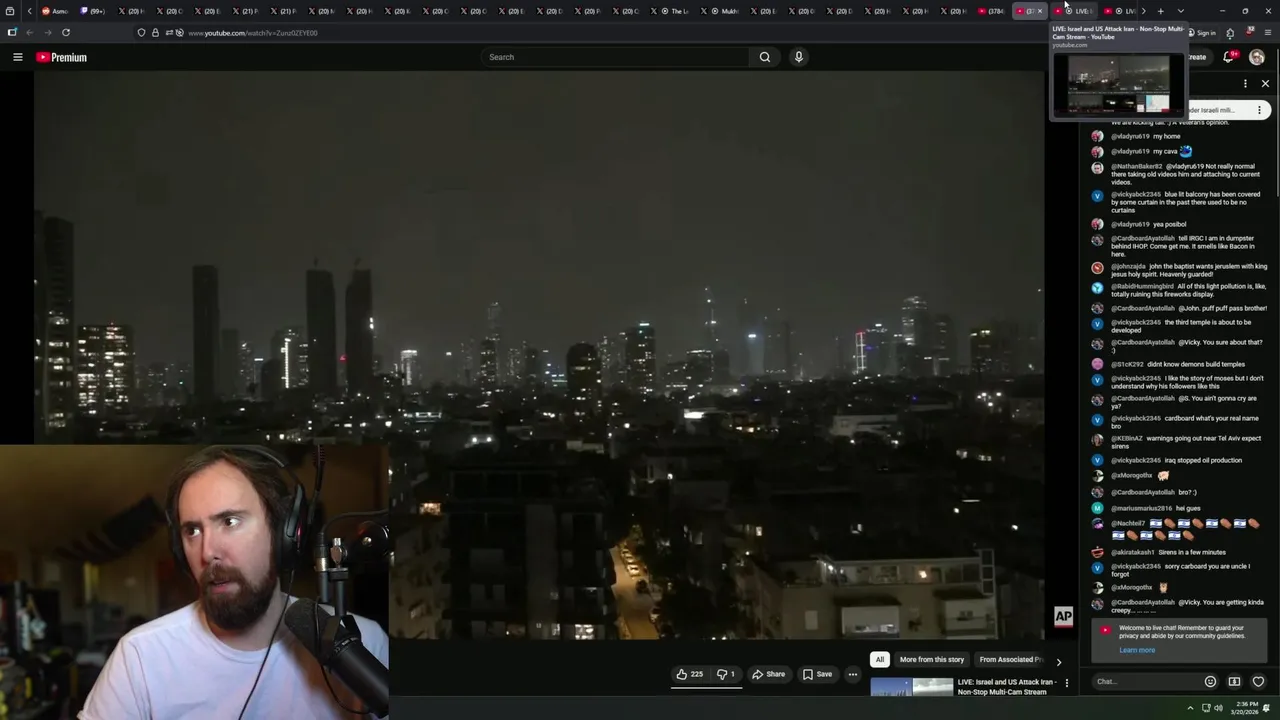The height and width of the screenshot is (720, 1280).
Task: Open the taskbar network icon
Action: (1204, 708)
